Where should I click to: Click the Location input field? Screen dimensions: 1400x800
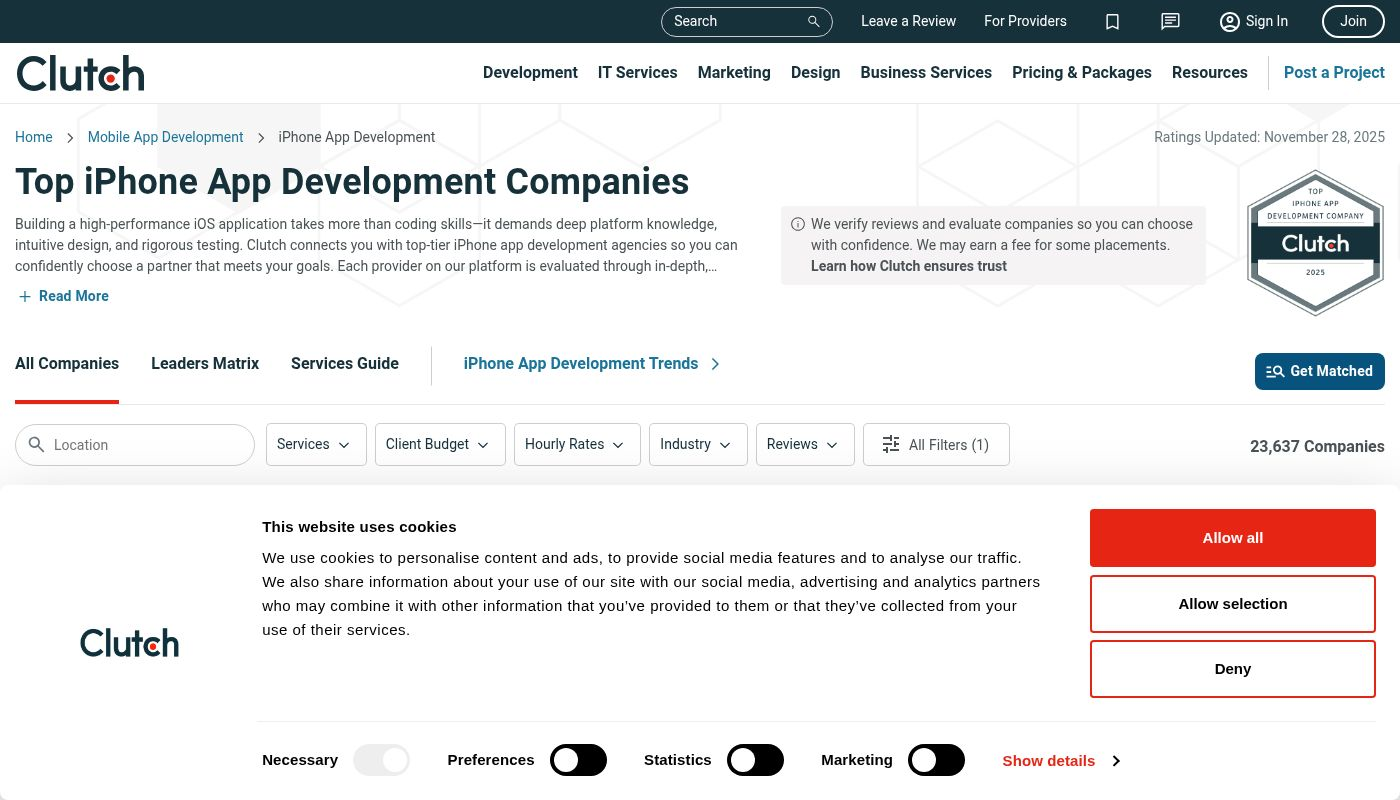(145, 445)
